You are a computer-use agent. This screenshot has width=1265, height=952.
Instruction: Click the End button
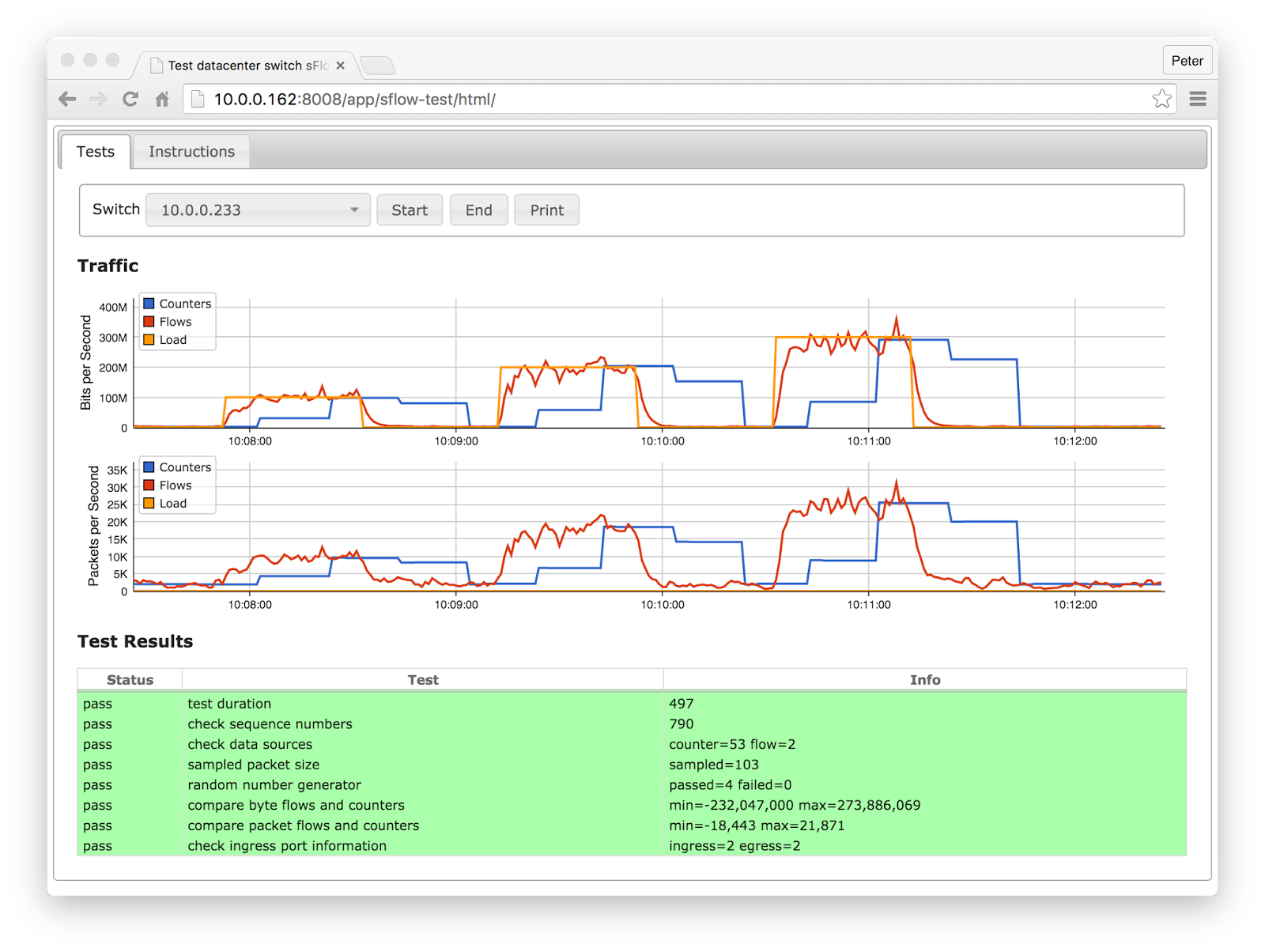point(479,210)
